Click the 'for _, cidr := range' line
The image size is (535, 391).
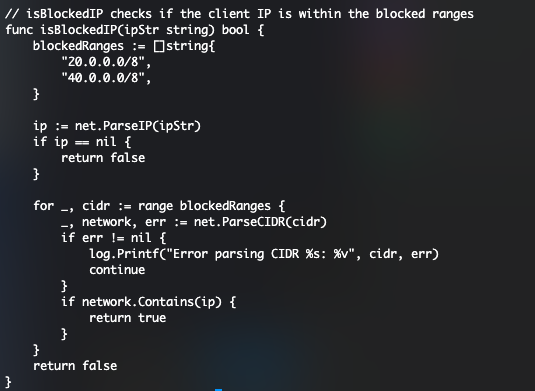[x=159, y=206]
